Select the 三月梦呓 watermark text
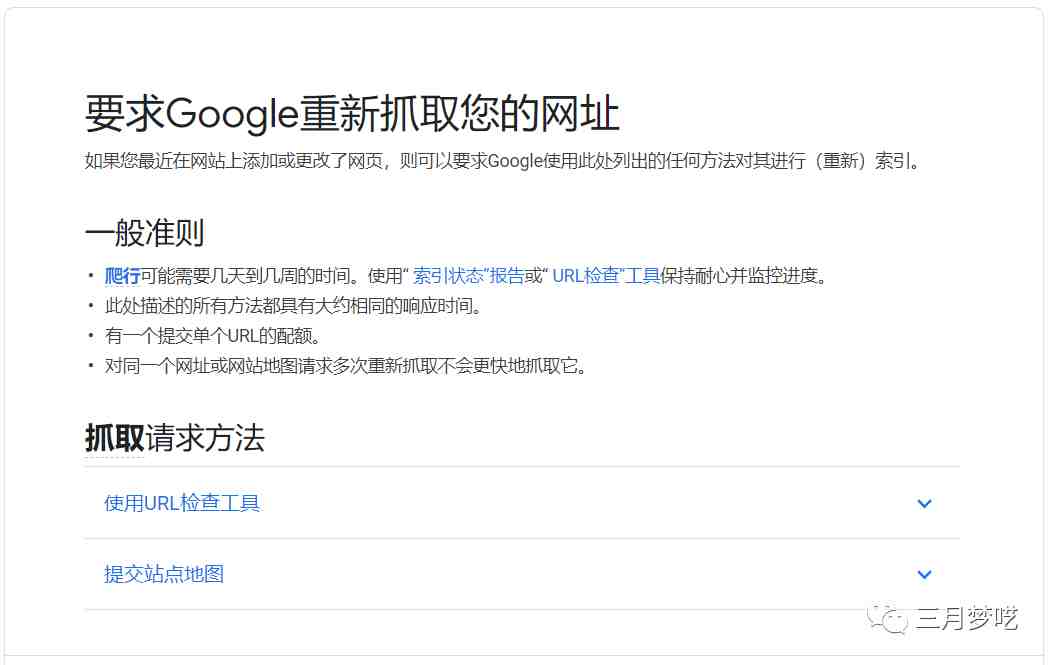Image resolution: width=1053 pixels, height=665 pixels. click(x=966, y=618)
